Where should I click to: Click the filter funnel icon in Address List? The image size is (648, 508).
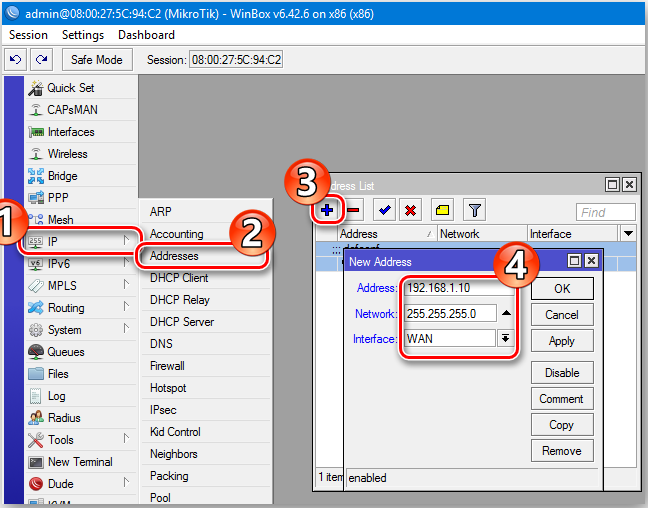[474, 210]
